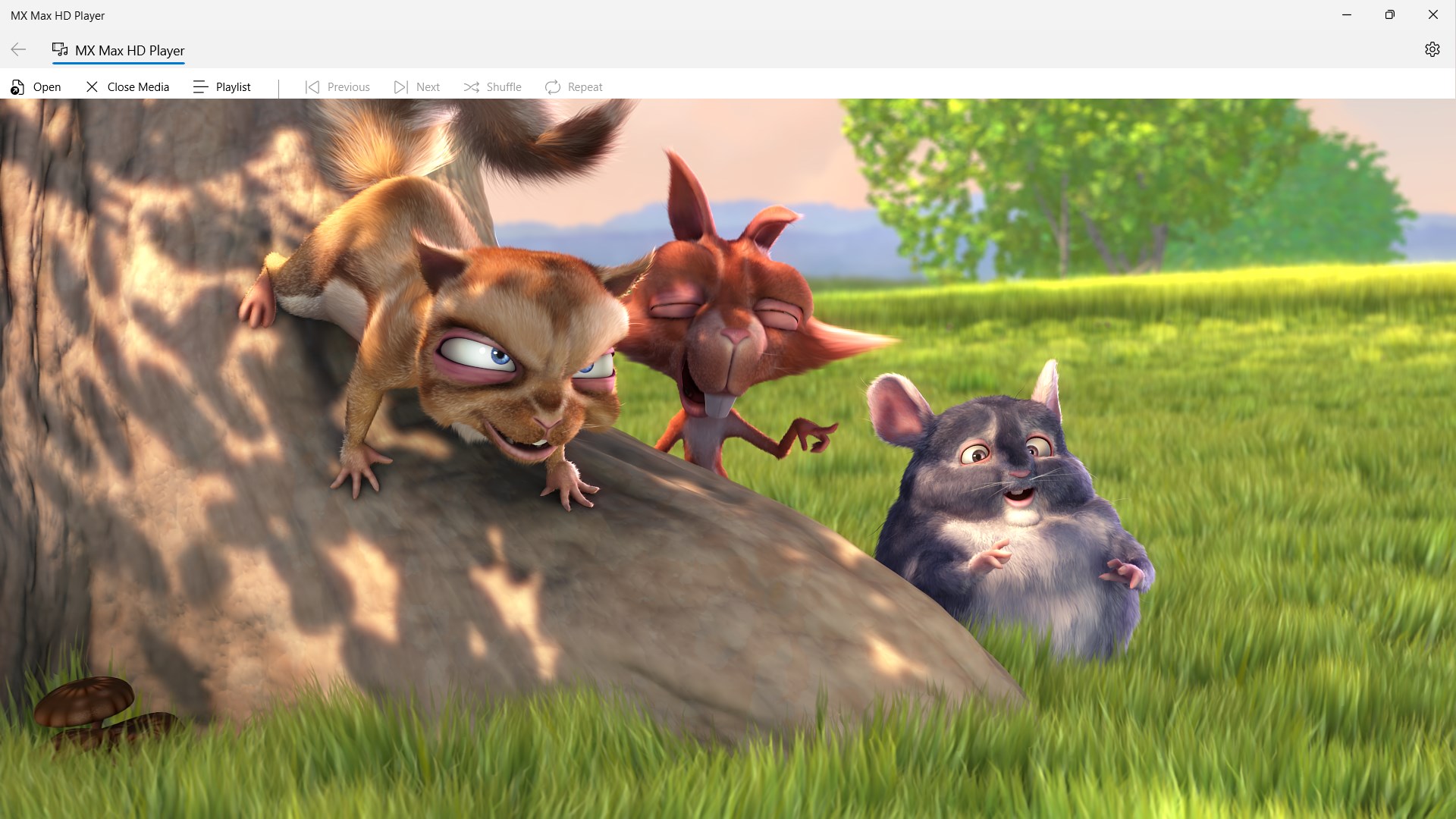Open the settings gear

pos(1433,49)
